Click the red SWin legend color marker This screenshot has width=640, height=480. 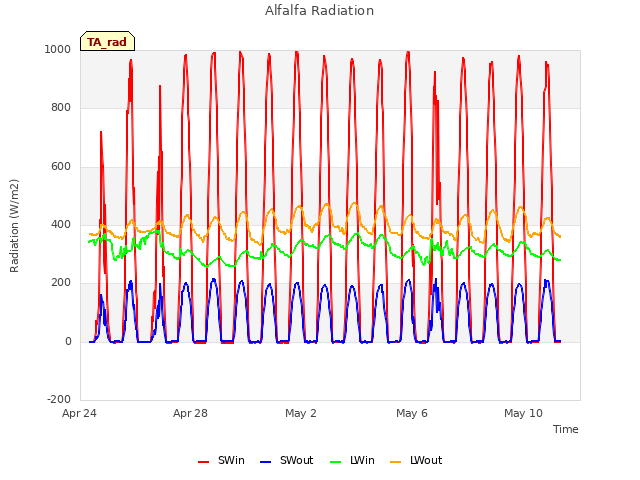tap(203, 462)
